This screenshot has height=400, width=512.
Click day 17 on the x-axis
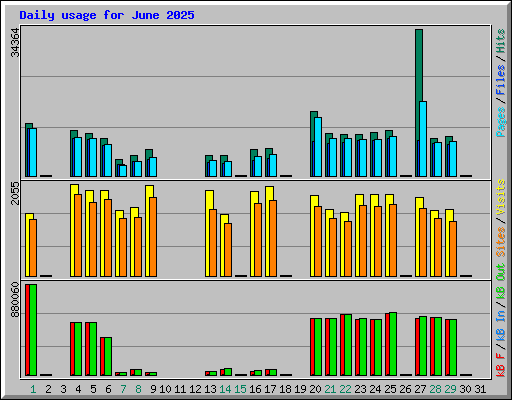270,389
